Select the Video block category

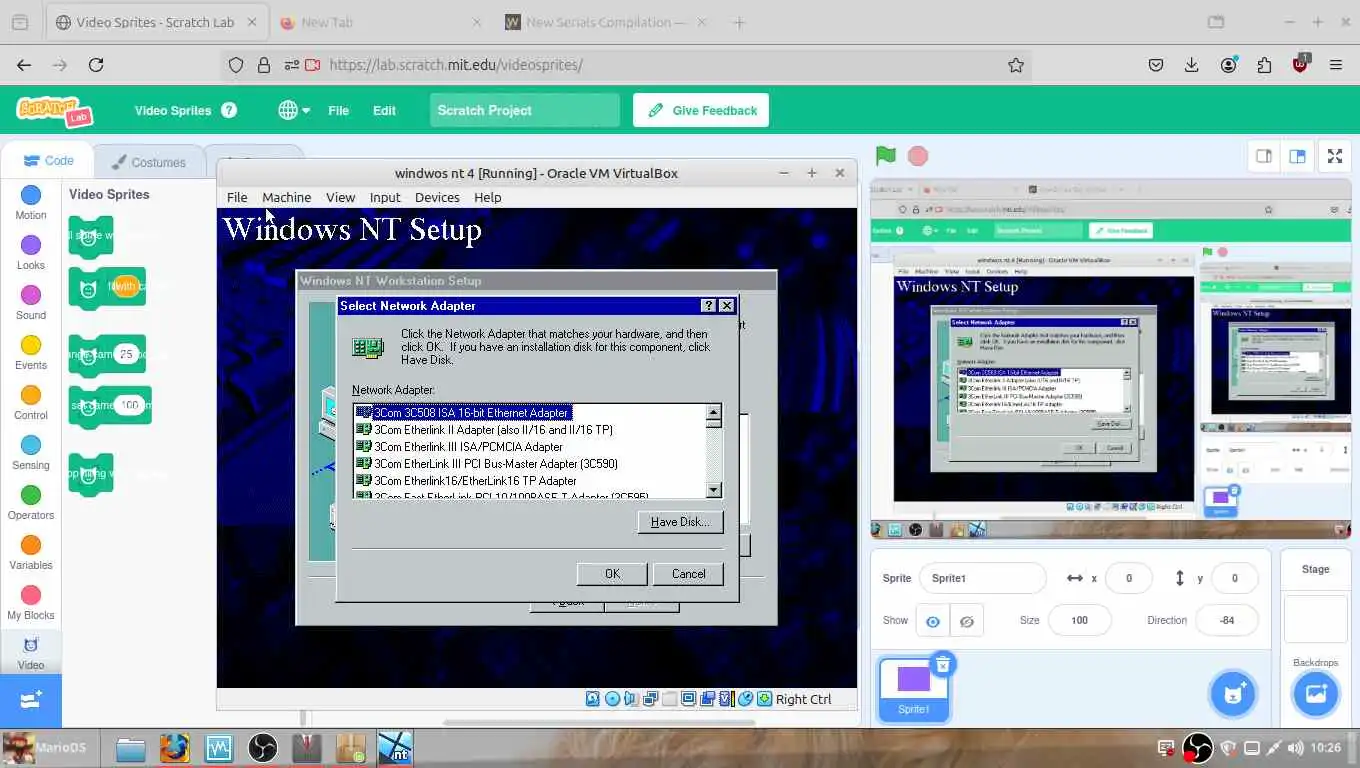coord(31,653)
